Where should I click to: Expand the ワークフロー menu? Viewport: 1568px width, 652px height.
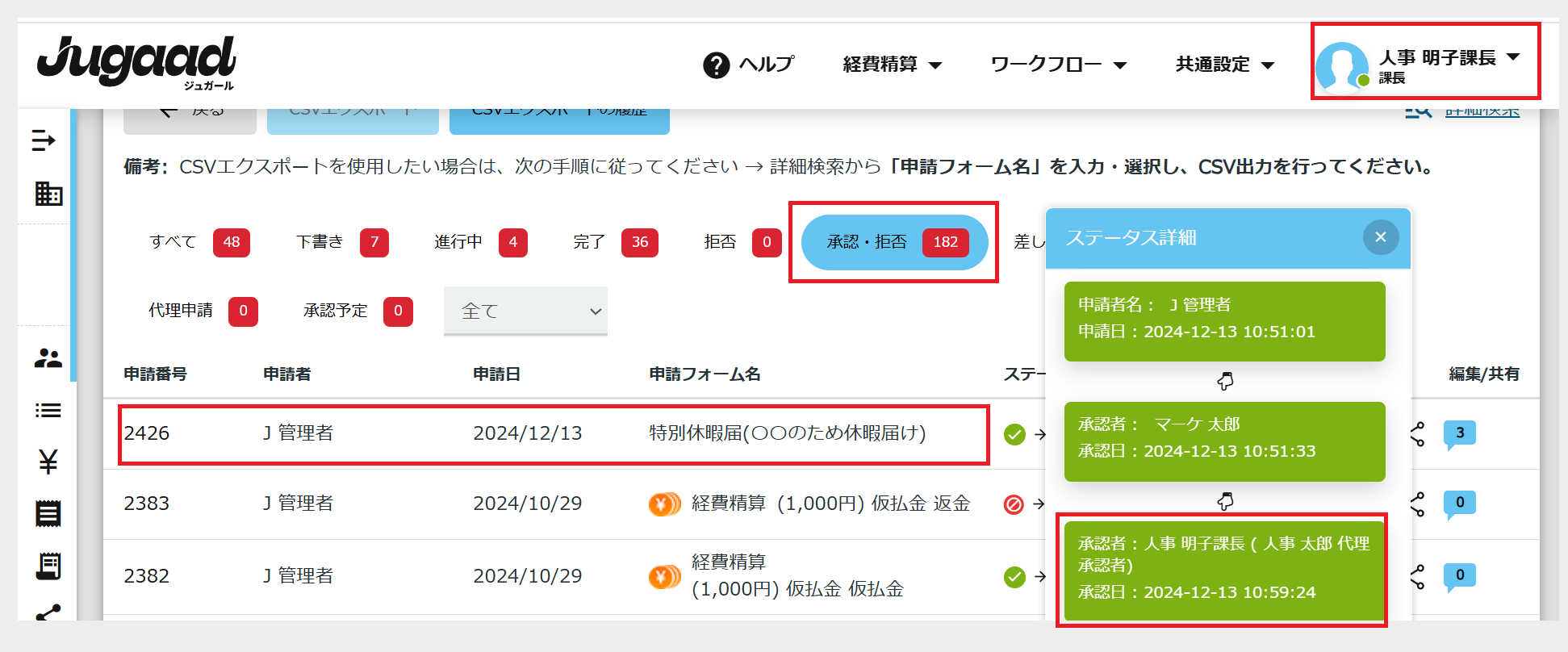(x=1057, y=65)
